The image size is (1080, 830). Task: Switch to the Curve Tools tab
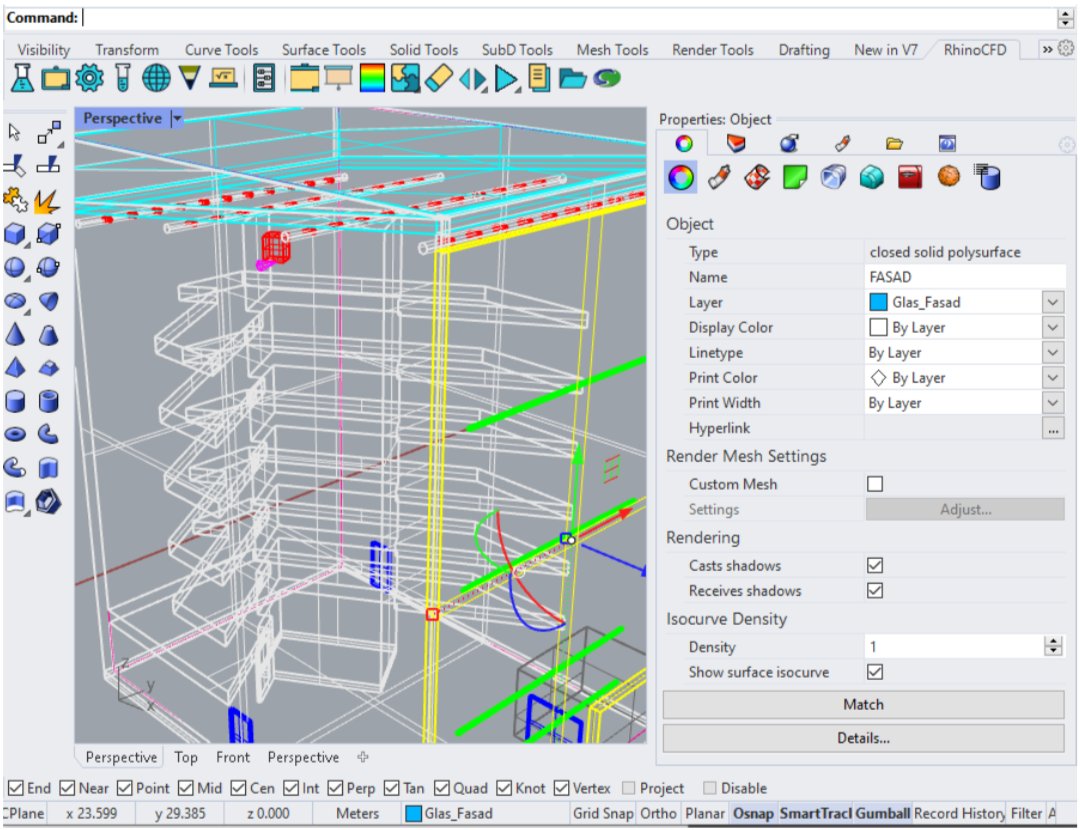pyautogui.click(x=221, y=50)
